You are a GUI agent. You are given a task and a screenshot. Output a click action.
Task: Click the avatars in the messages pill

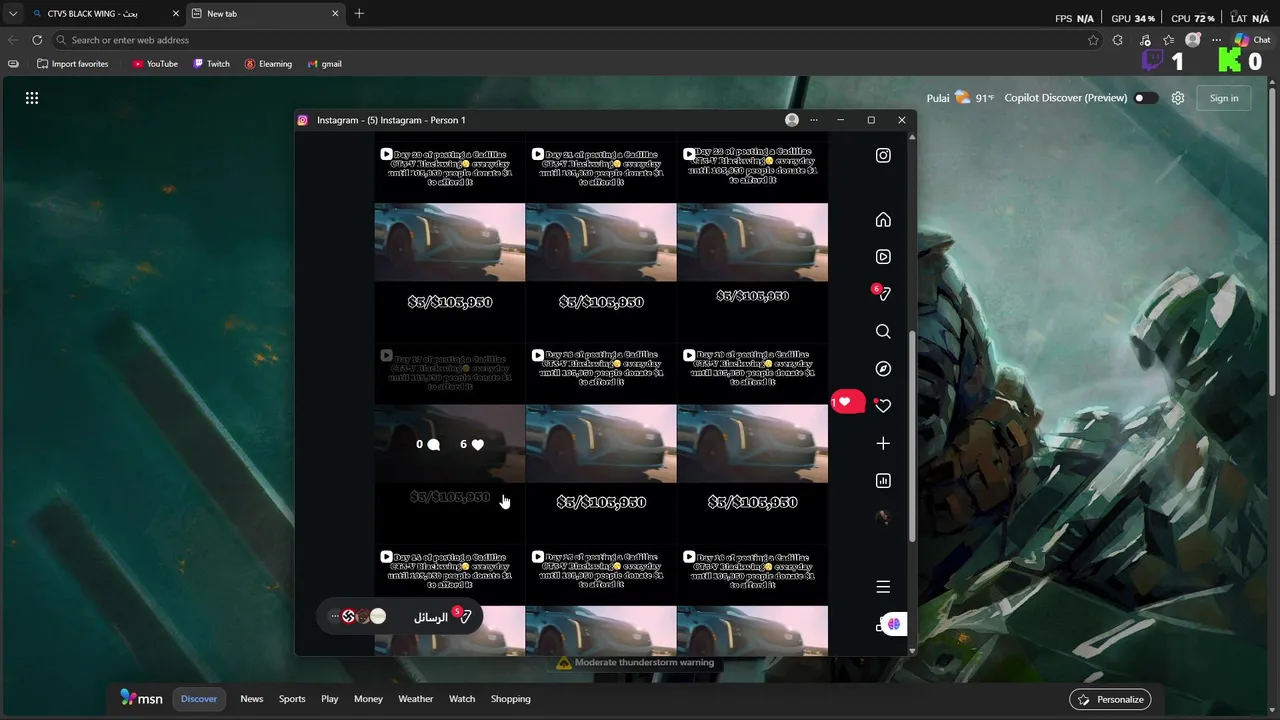click(x=363, y=617)
